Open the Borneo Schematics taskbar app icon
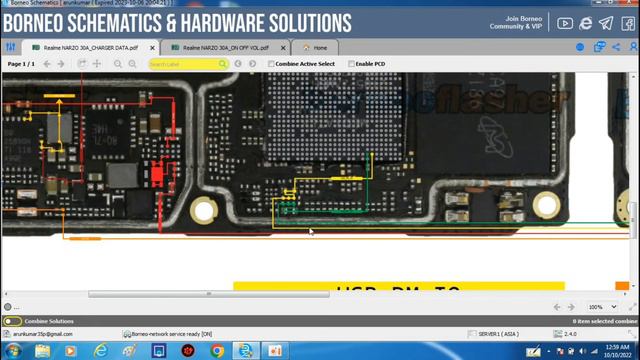This screenshot has width=640, height=360. (x=246, y=351)
